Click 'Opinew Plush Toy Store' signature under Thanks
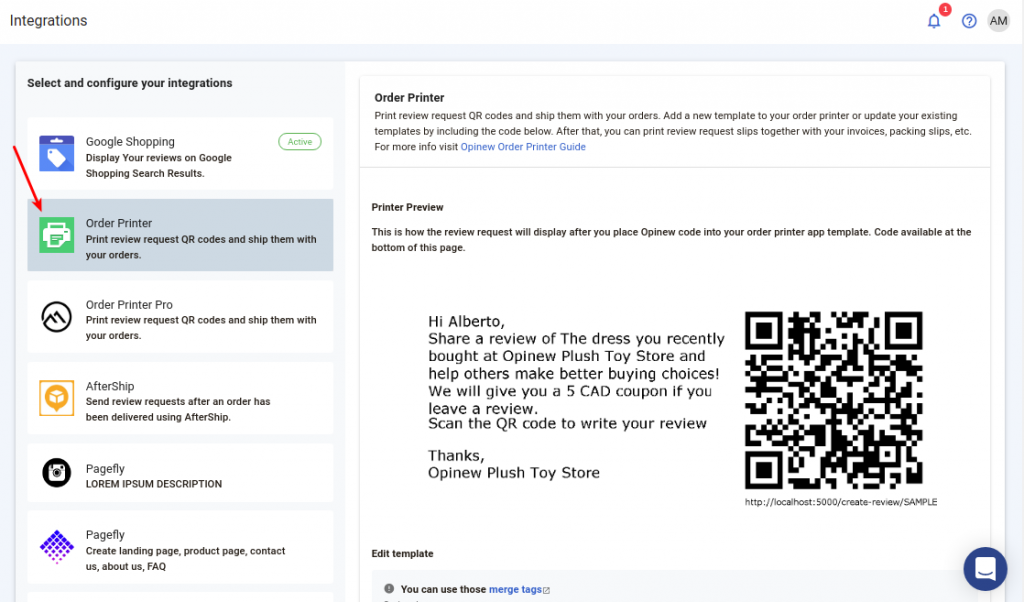The width and height of the screenshot is (1024, 602). click(x=514, y=473)
